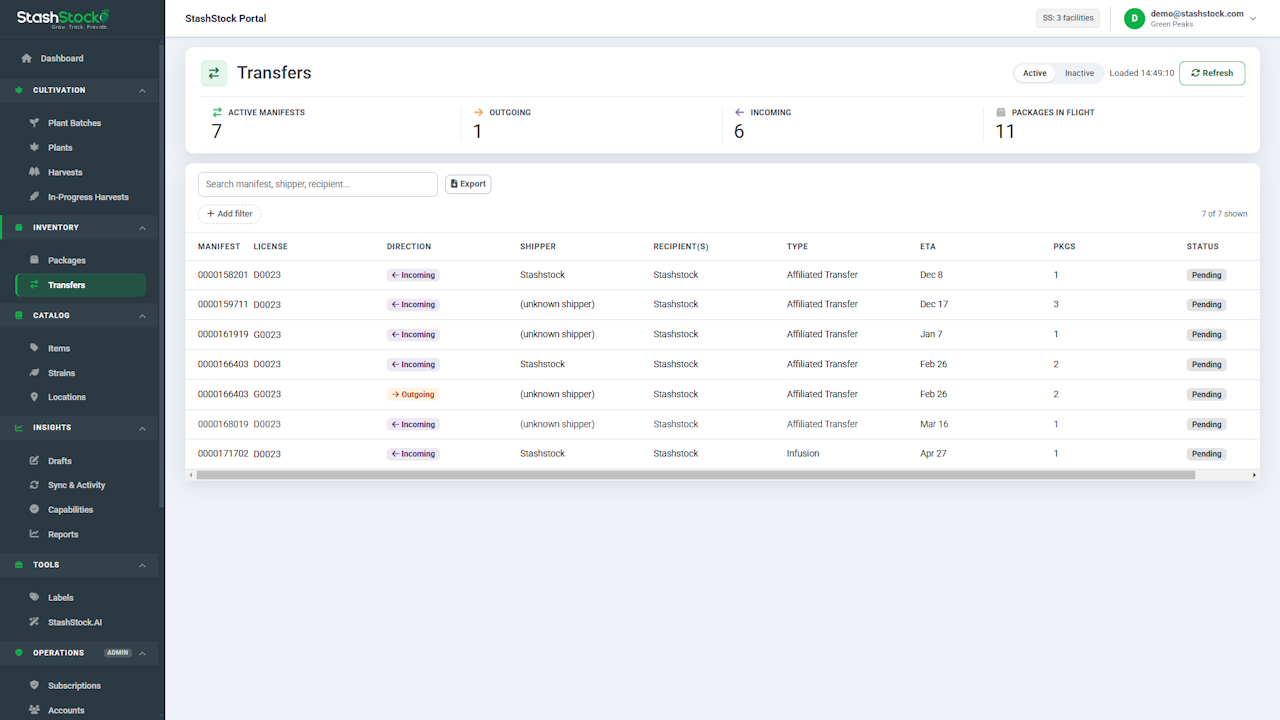
Task: Click the Packages box icon
Action: [x=34, y=260]
